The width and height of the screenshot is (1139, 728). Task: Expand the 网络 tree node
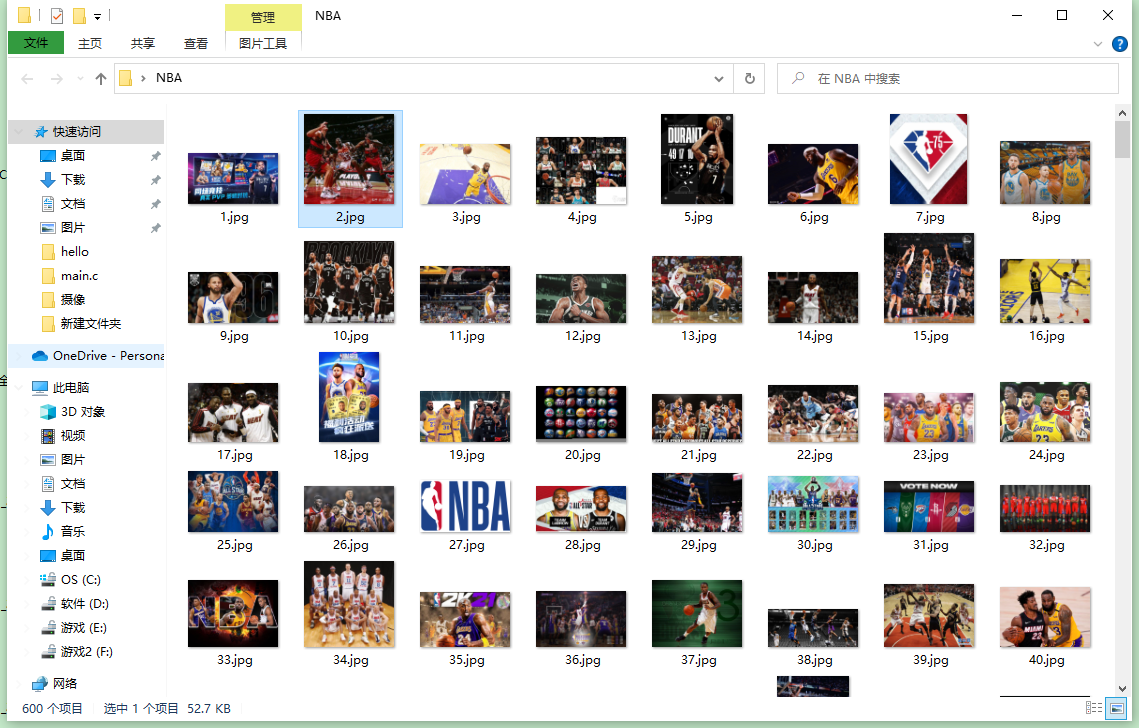click(19, 684)
